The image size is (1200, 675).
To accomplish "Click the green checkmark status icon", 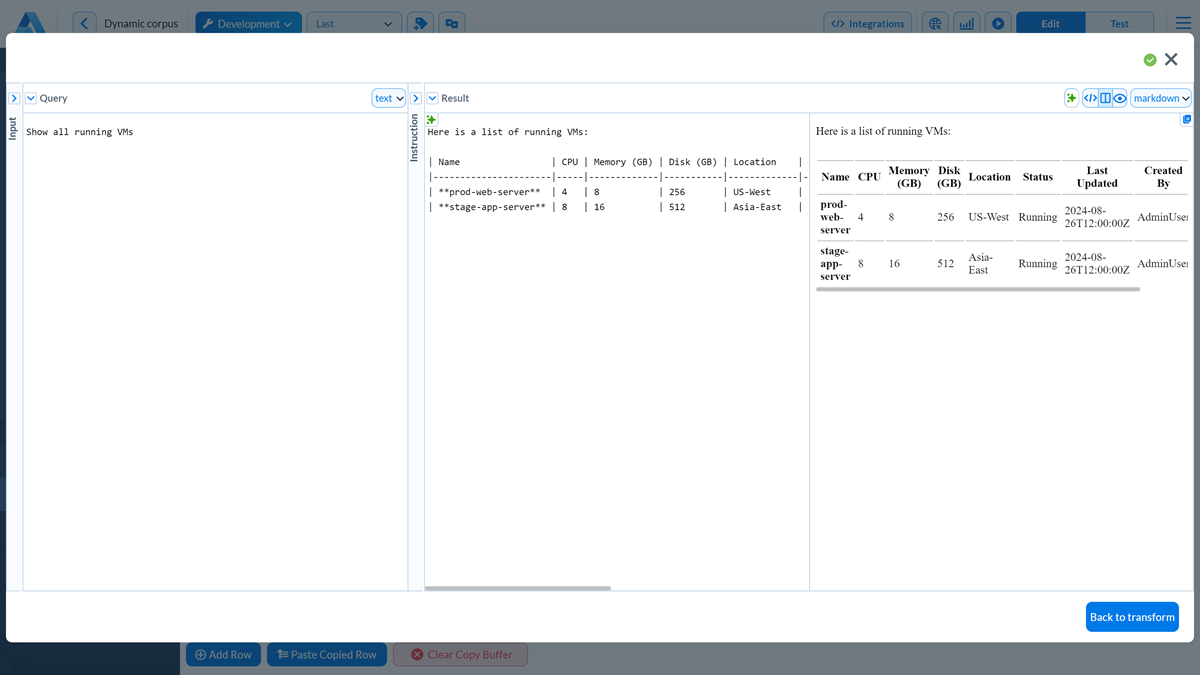I will coord(1150,60).
